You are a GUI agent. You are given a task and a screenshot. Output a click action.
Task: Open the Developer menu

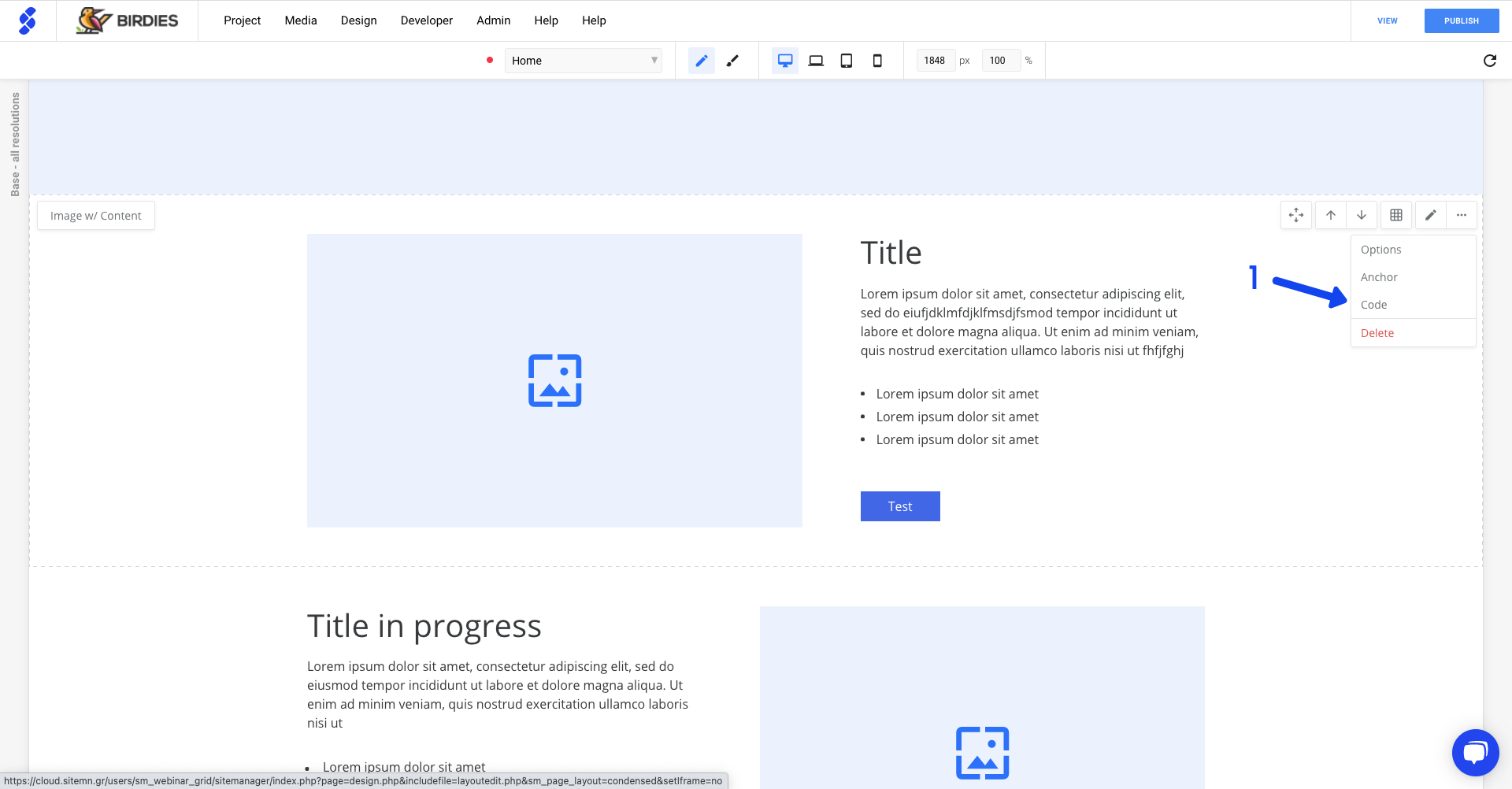[427, 20]
